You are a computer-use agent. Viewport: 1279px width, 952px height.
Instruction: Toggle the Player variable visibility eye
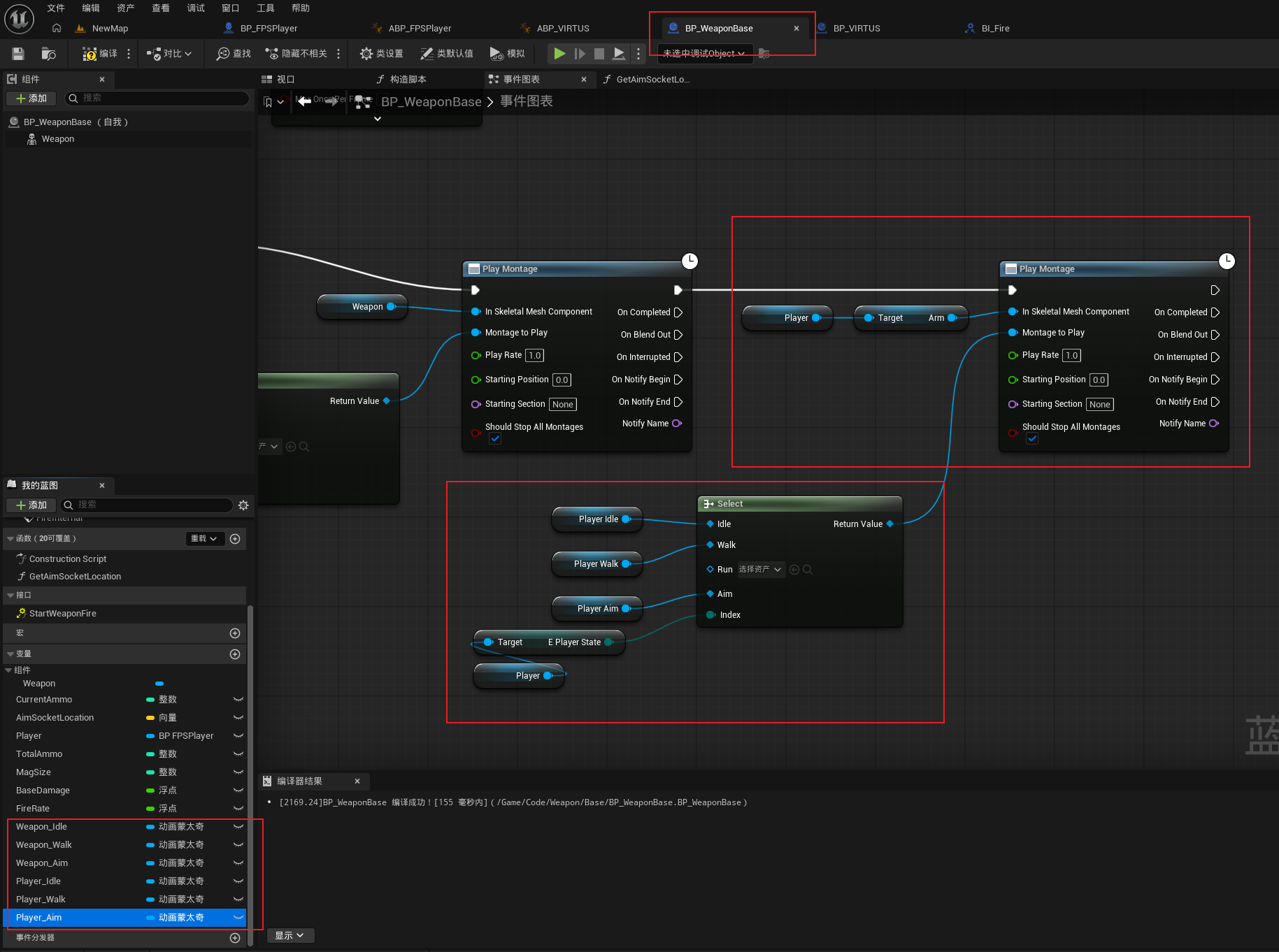pyautogui.click(x=238, y=736)
